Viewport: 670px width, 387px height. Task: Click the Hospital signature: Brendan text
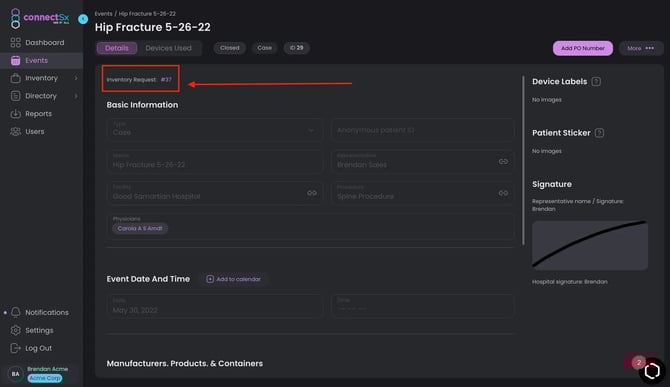(x=570, y=281)
